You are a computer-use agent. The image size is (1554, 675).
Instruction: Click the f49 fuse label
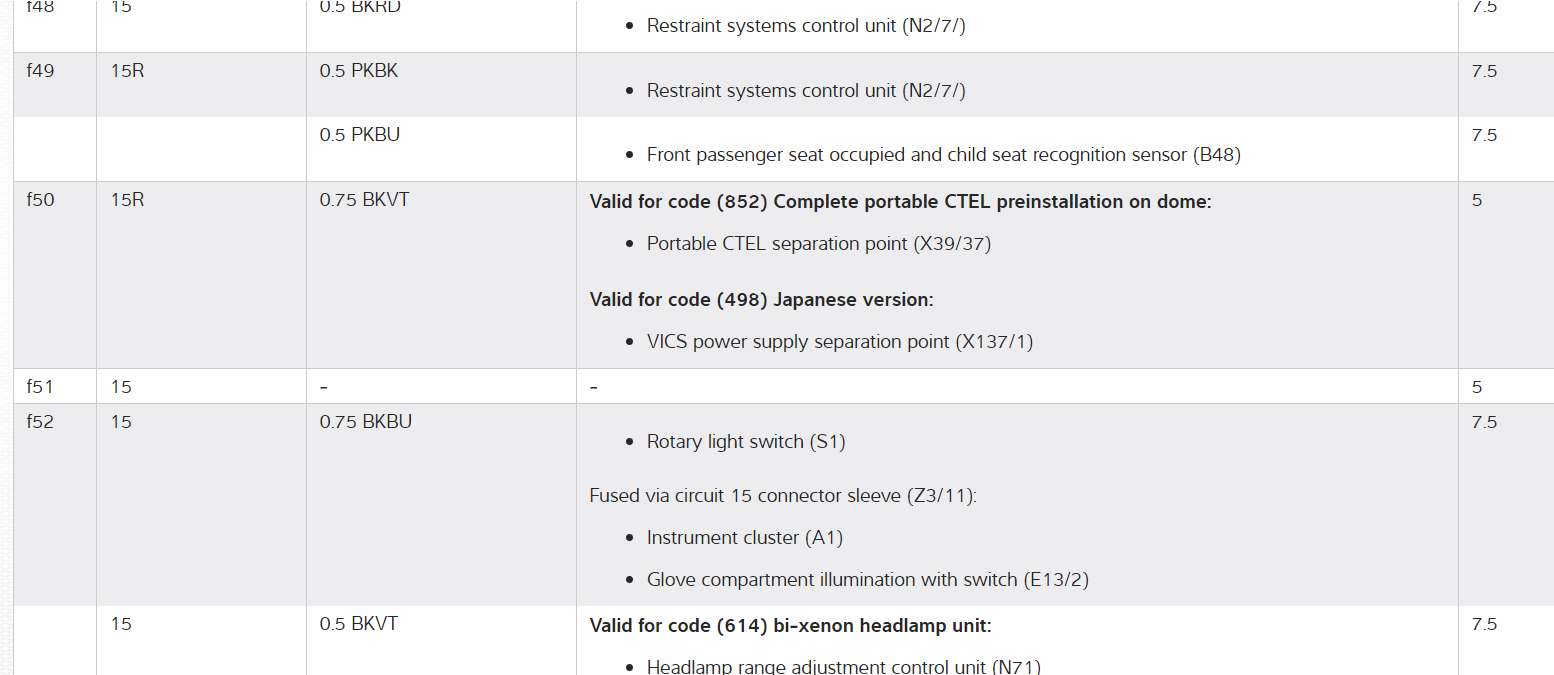[x=40, y=71]
